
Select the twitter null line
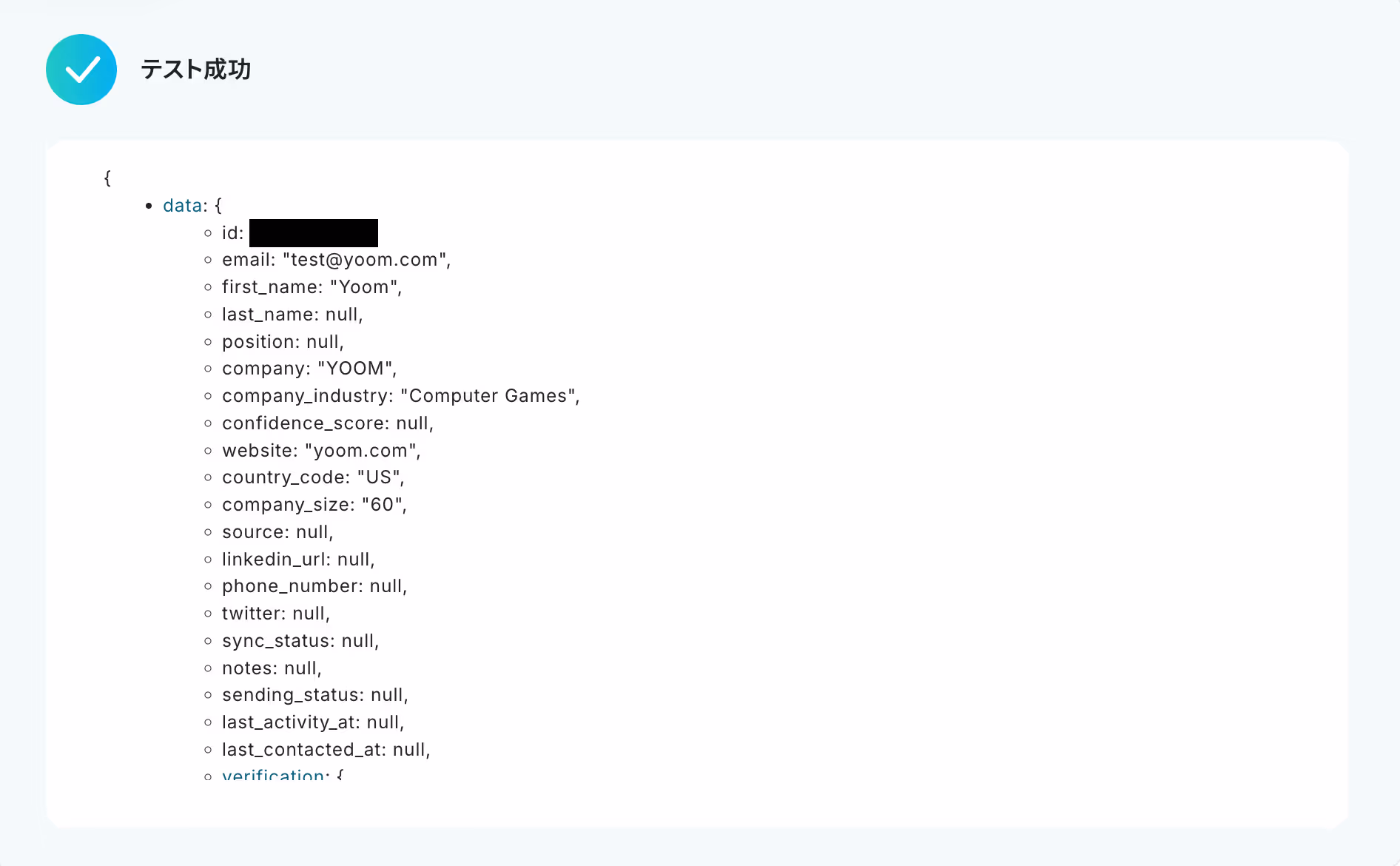point(276,614)
